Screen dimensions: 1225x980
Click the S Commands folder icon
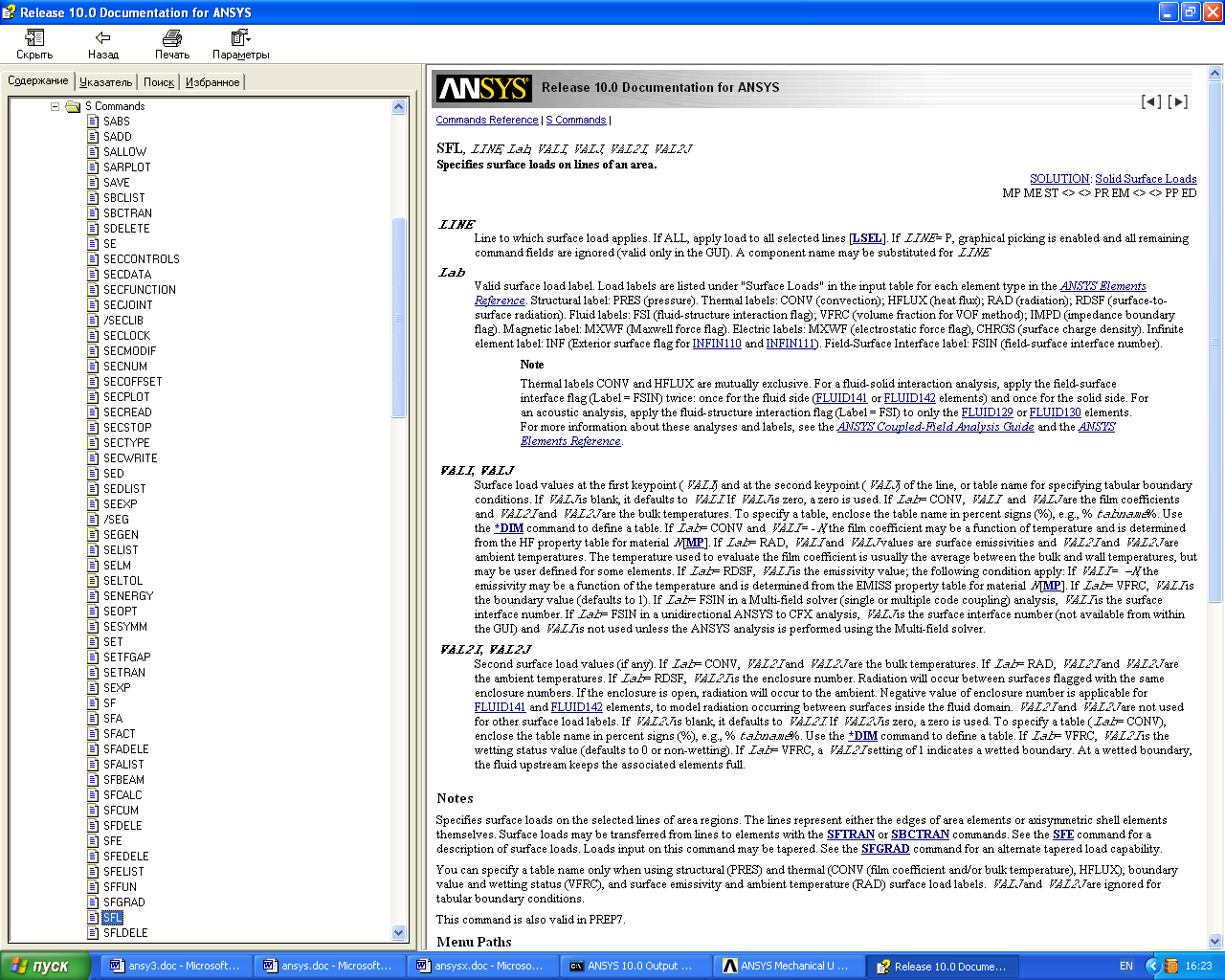[73, 106]
